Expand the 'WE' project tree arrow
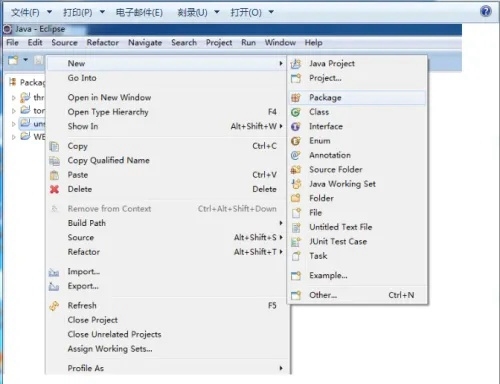Image resolution: width=500 pixels, height=384 pixels. point(14,137)
